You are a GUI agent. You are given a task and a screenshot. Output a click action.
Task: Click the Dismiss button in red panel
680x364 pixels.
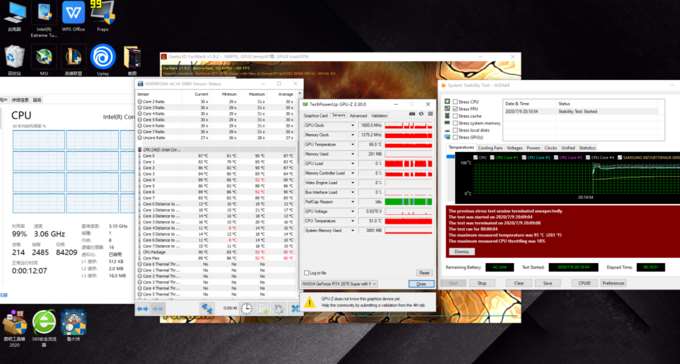462,252
